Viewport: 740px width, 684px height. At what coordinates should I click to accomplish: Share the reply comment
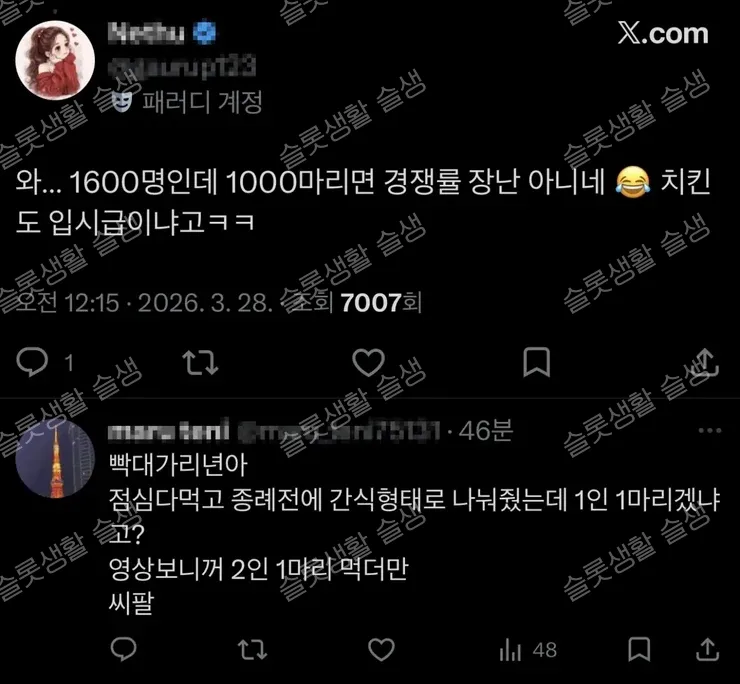pos(708,649)
